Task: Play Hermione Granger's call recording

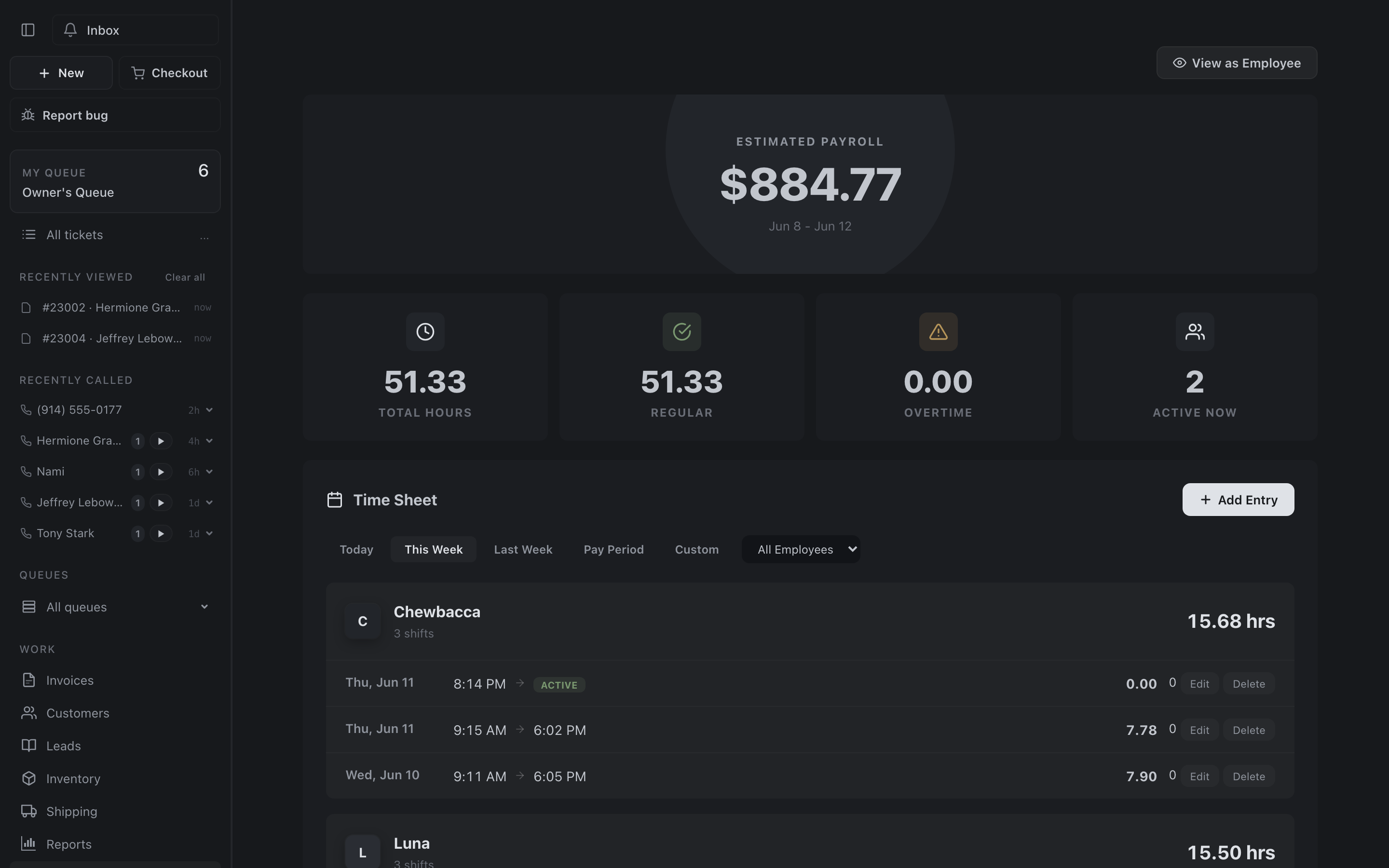Action: click(161, 441)
